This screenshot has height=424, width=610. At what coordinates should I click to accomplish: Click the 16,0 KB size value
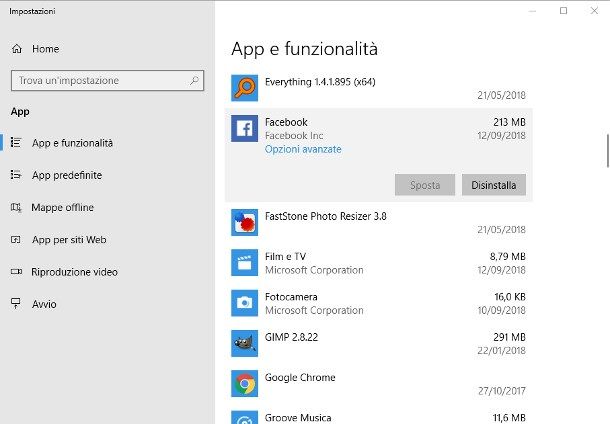click(x=510, y=297)
